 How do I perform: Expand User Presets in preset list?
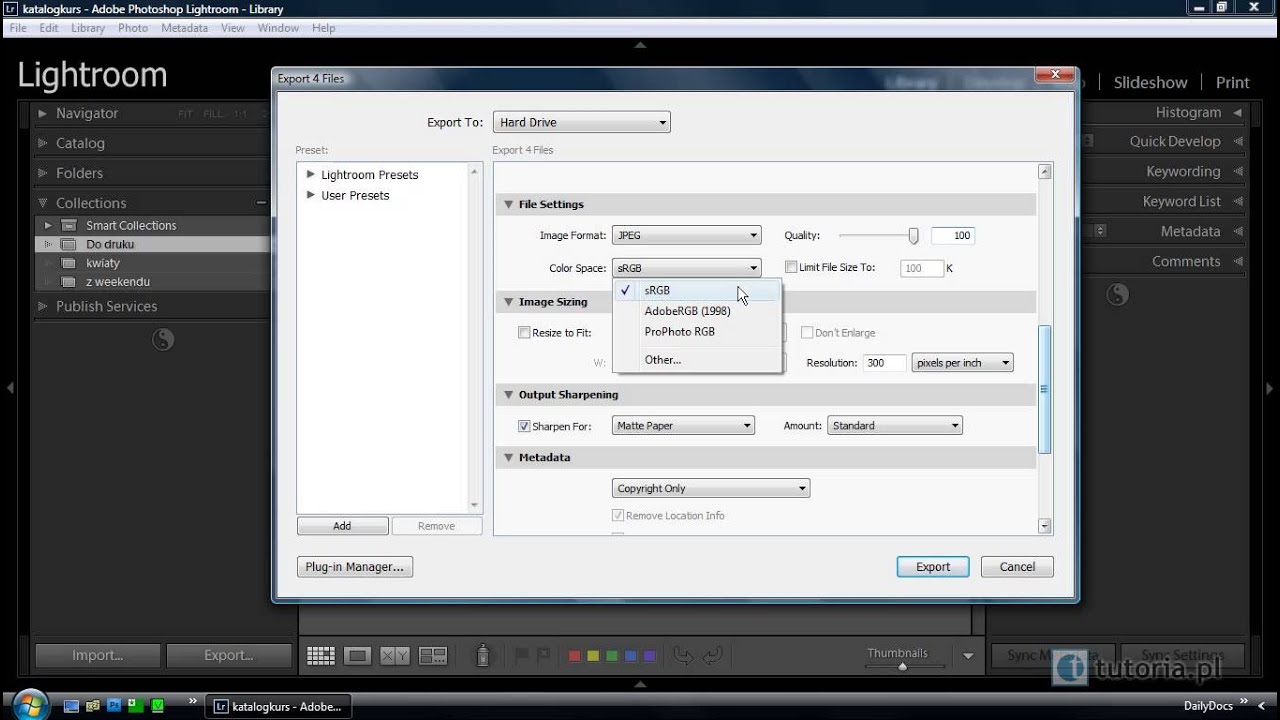[311, 195]
